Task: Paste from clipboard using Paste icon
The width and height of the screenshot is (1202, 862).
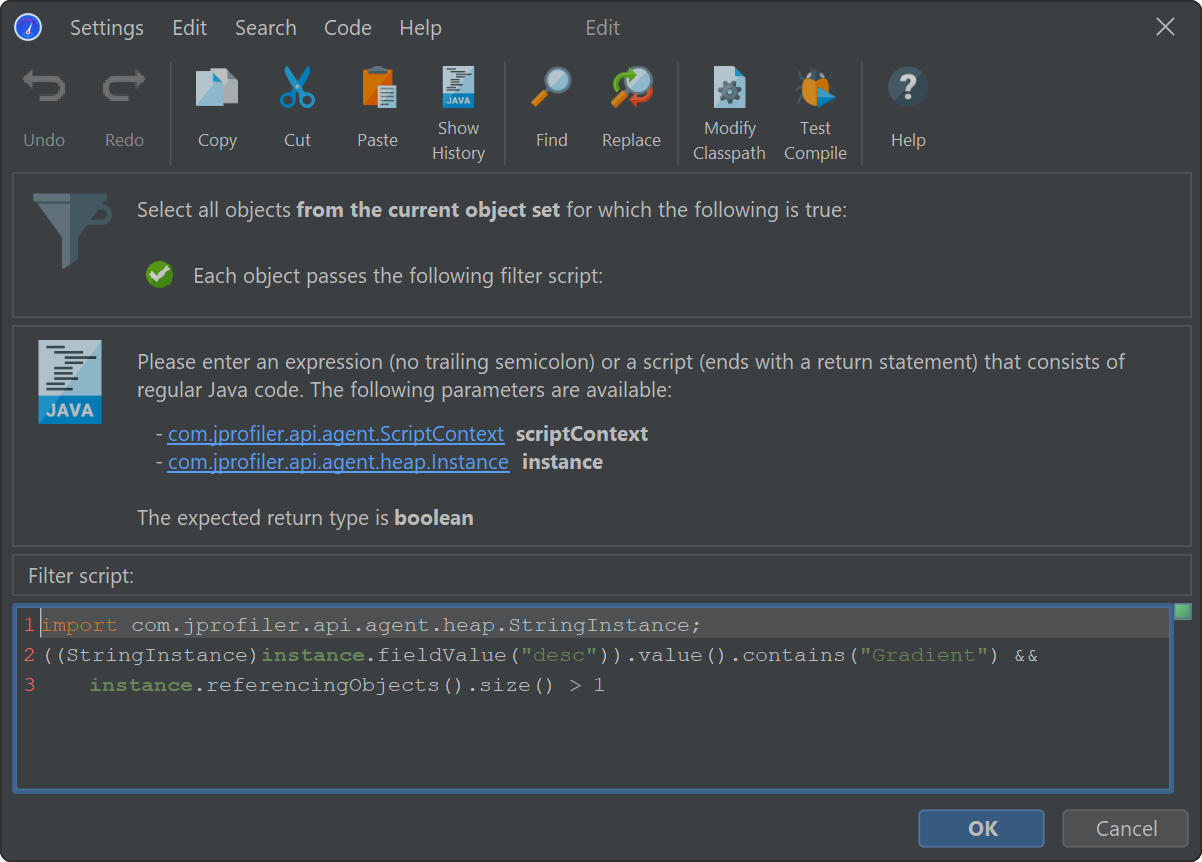Action: coord(378,88)
